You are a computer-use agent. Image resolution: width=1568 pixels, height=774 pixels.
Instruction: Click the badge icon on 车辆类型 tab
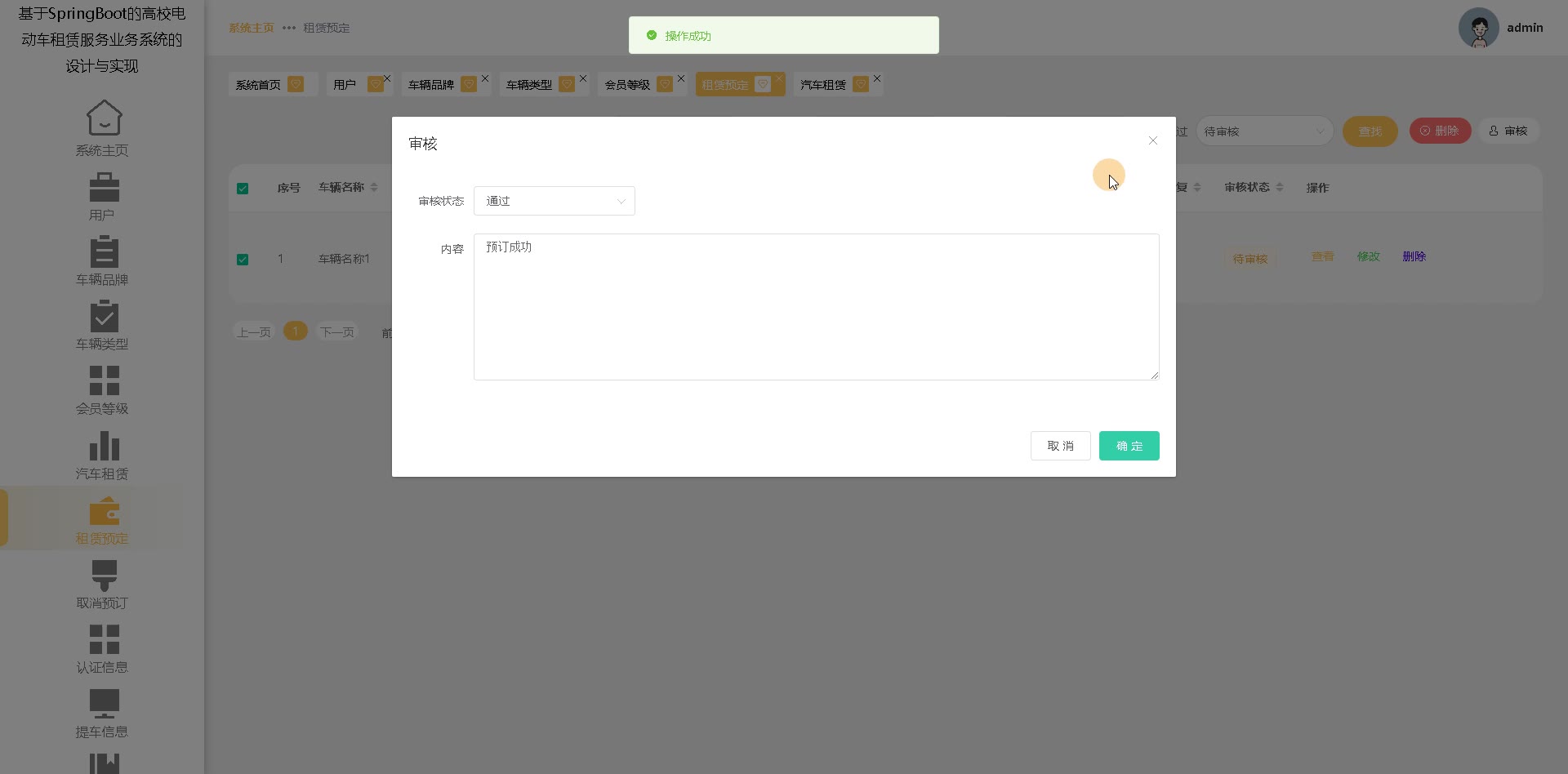tap(567, 84)
